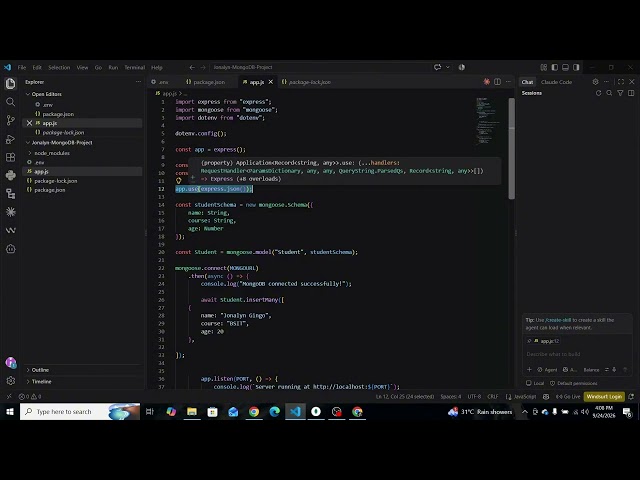
Task: Open the Search view in activity bar
Action: coord(11,102)
